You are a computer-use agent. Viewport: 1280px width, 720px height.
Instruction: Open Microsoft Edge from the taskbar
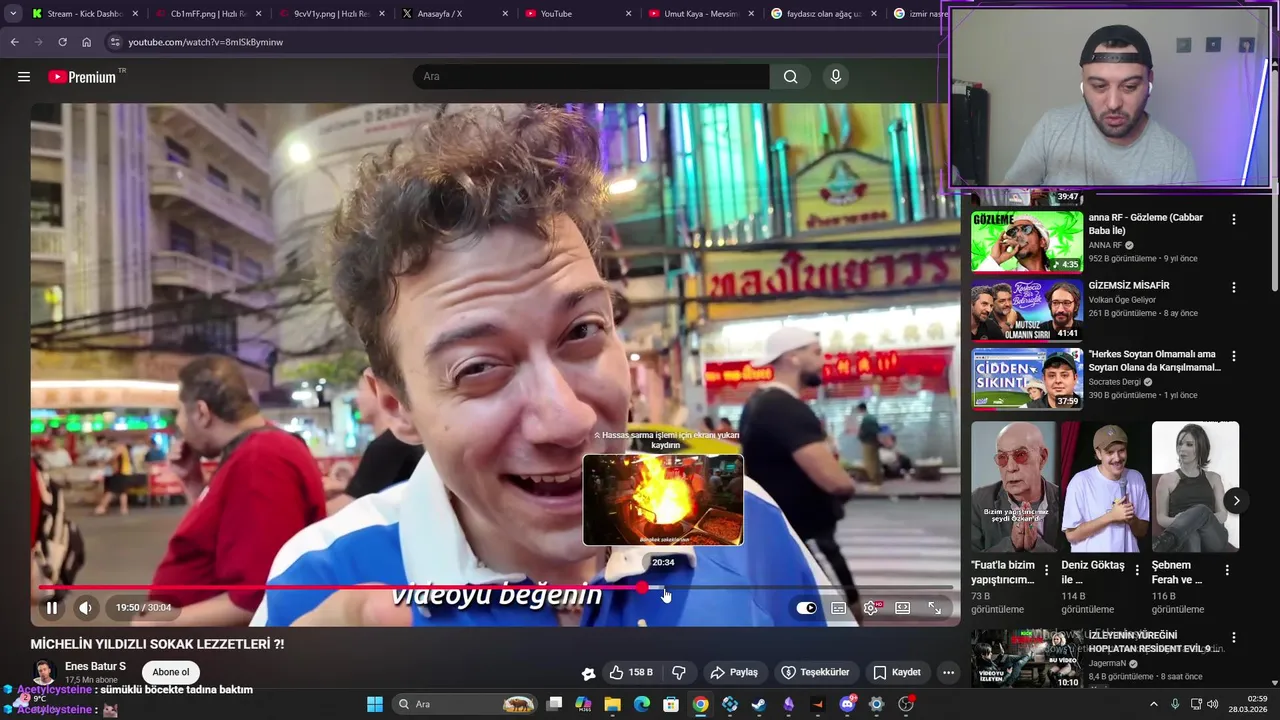[x=642, y=704]
